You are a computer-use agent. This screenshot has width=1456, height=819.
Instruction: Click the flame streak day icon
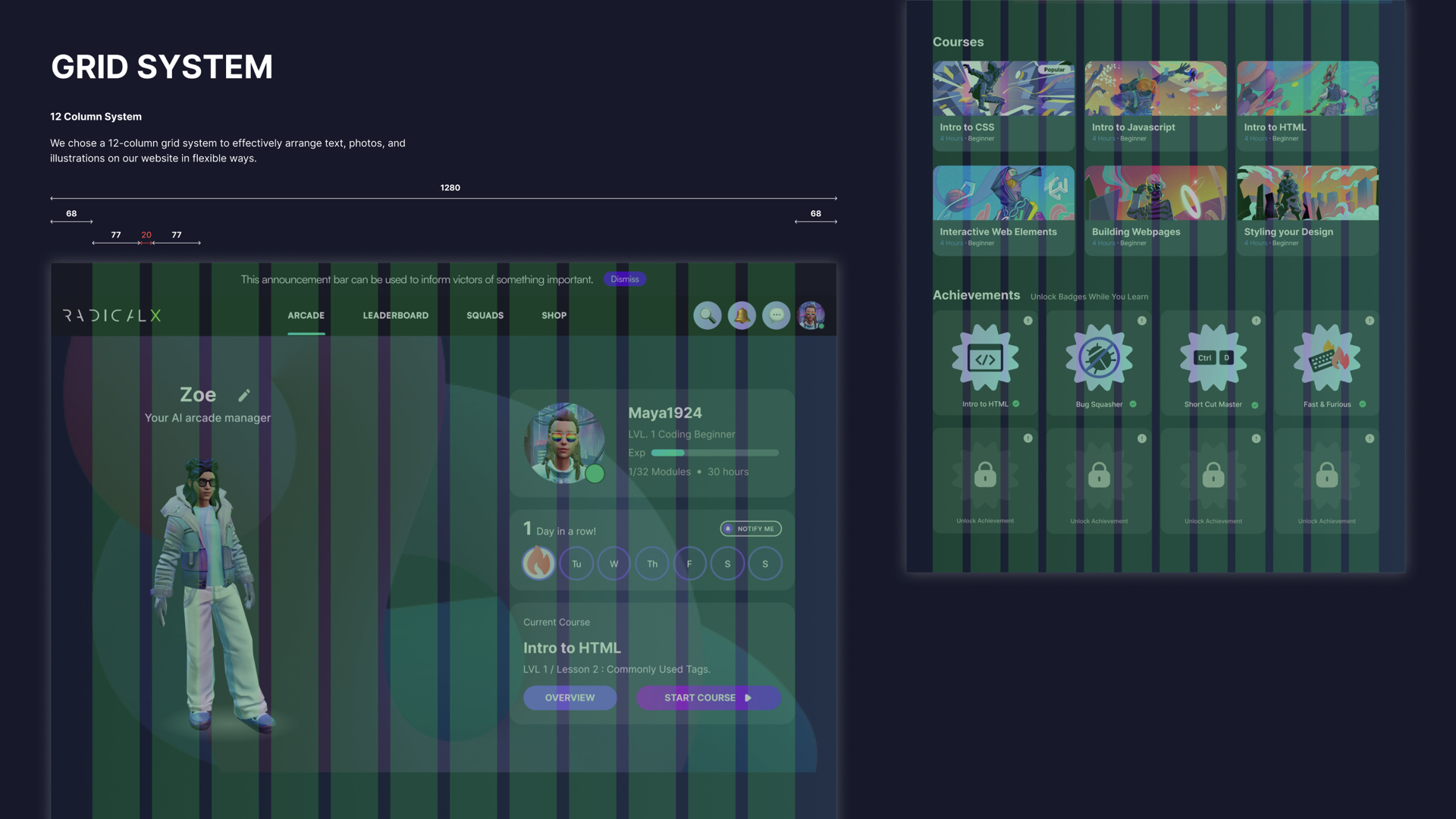coord(538,563)
